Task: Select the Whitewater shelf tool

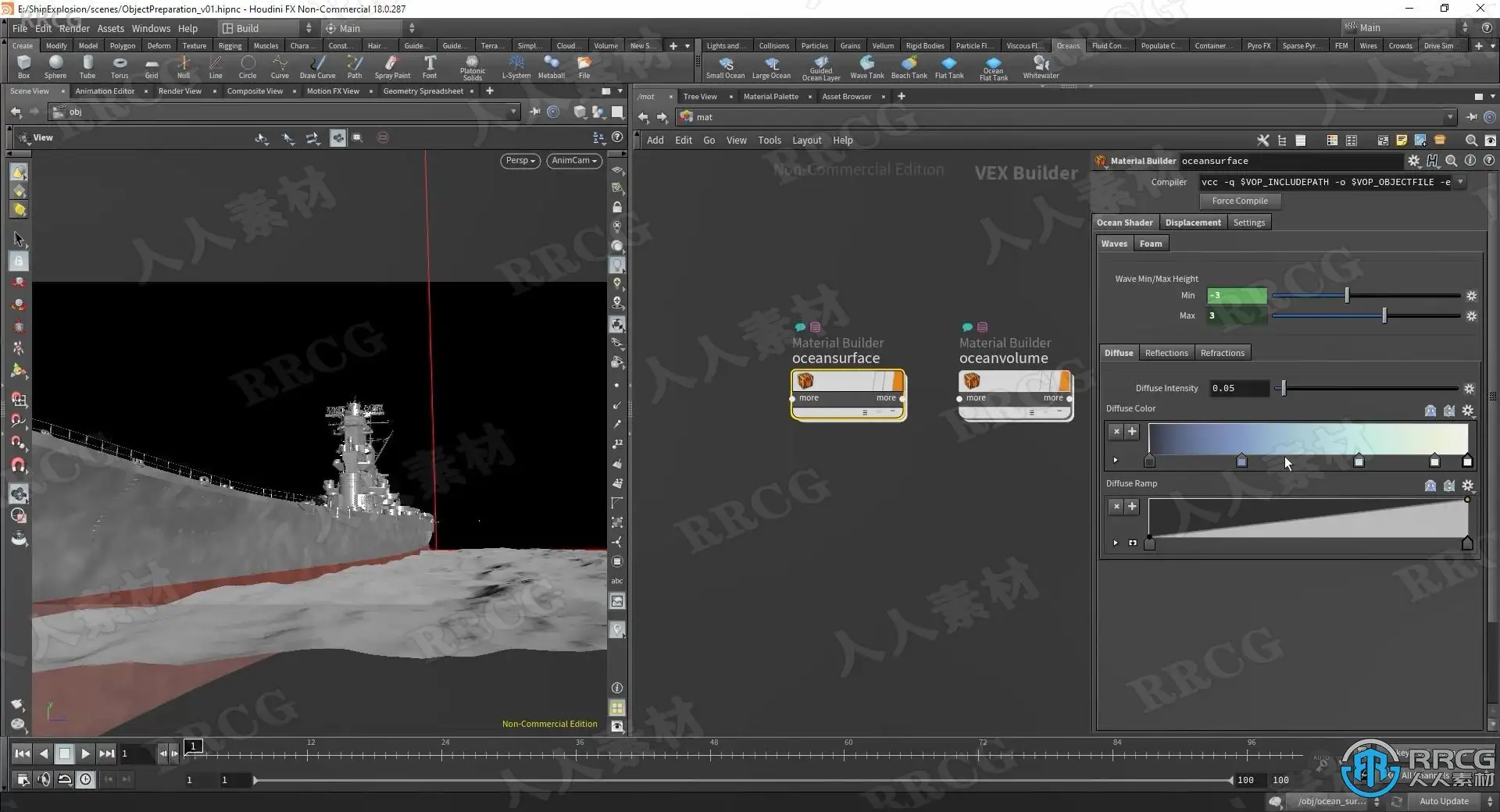Action: (1041, 66)
